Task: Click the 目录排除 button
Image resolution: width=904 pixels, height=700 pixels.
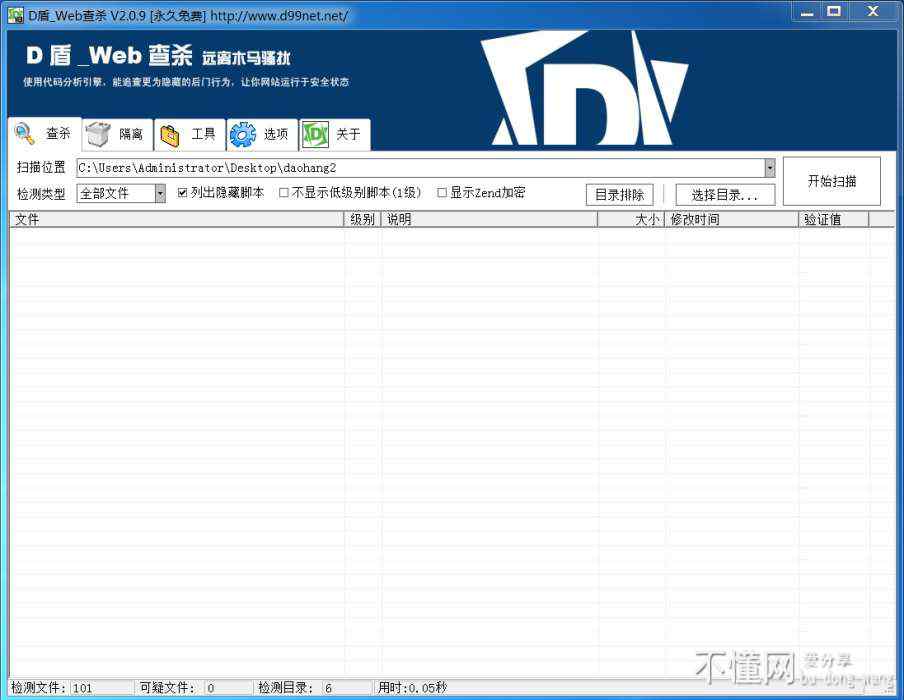Action: (x=619, y=195)
